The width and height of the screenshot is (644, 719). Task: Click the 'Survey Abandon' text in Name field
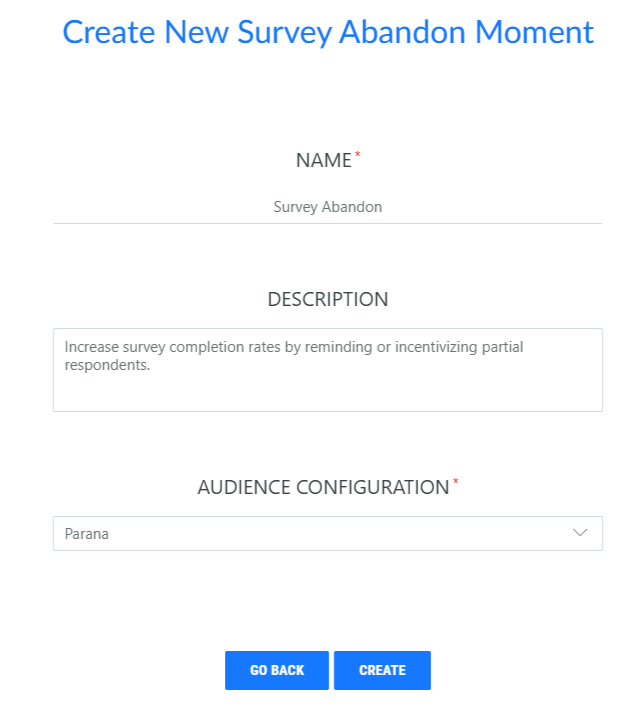(327, 207)
